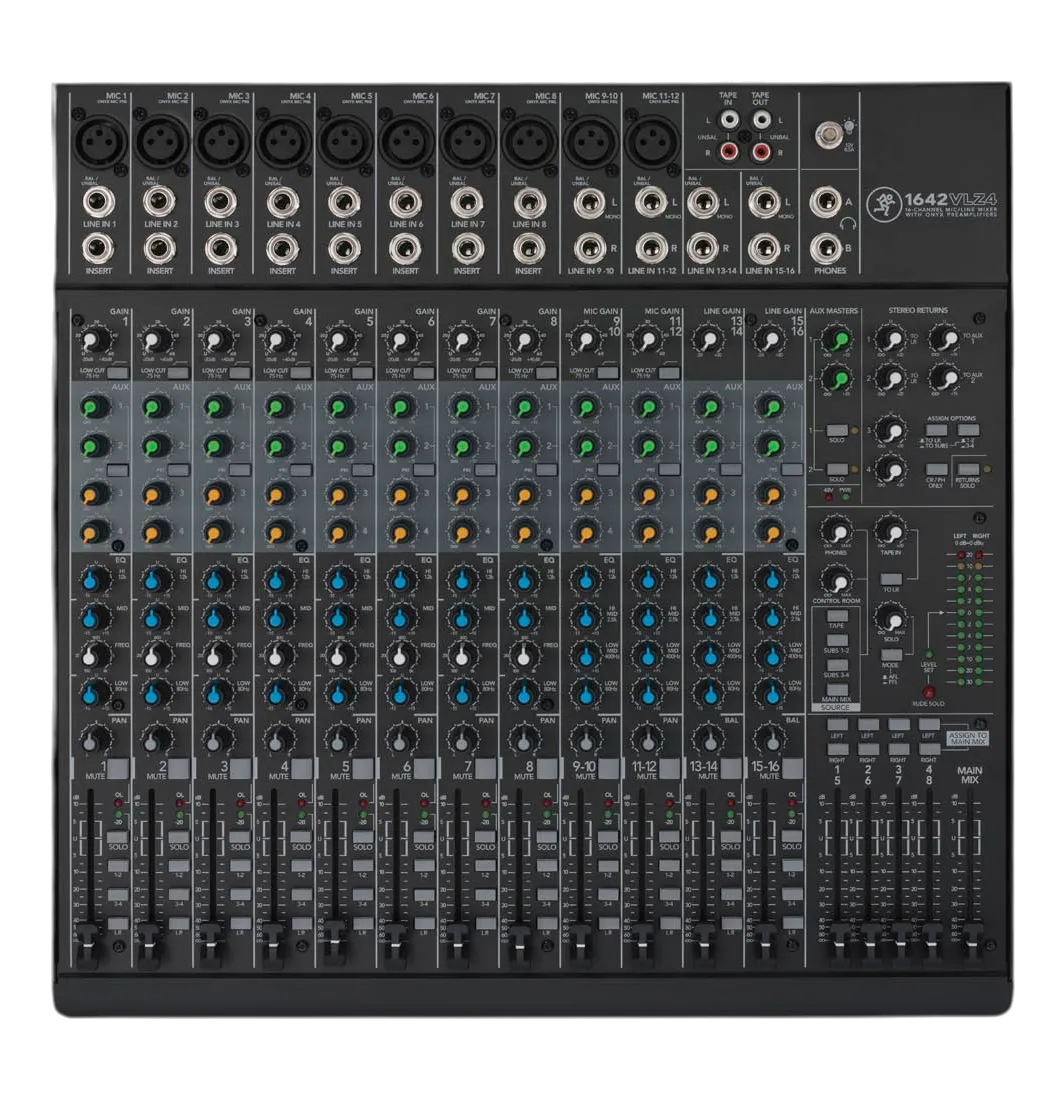
Task: Toggle the SOLO button on channel 6
Action: pyautogui.click(x=424, y=836)
